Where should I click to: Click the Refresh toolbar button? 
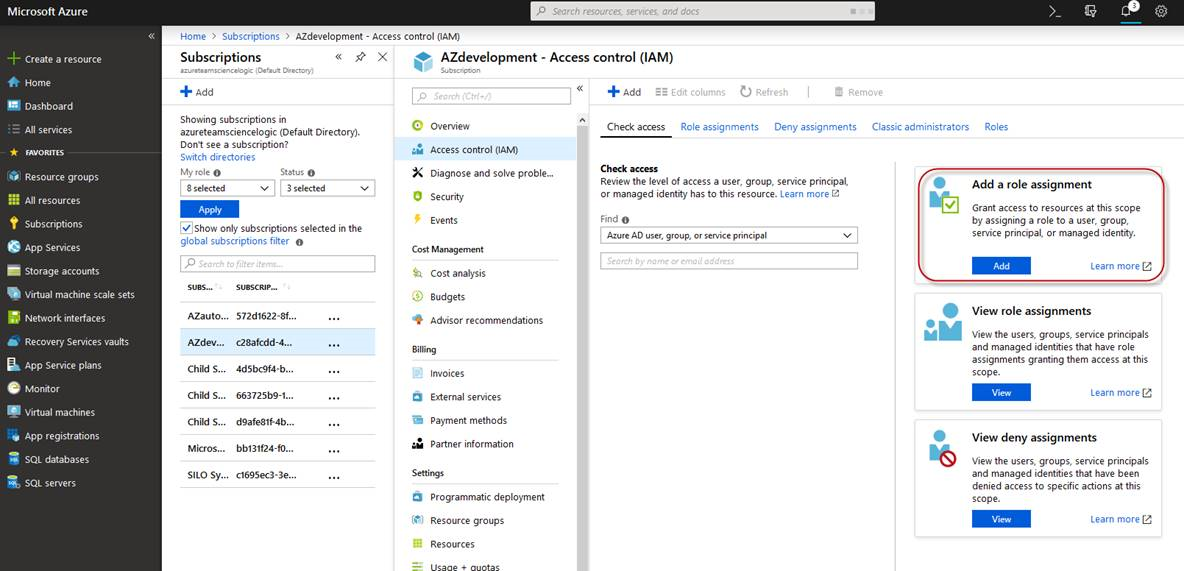pyautogui.click(x=764, y=92)
